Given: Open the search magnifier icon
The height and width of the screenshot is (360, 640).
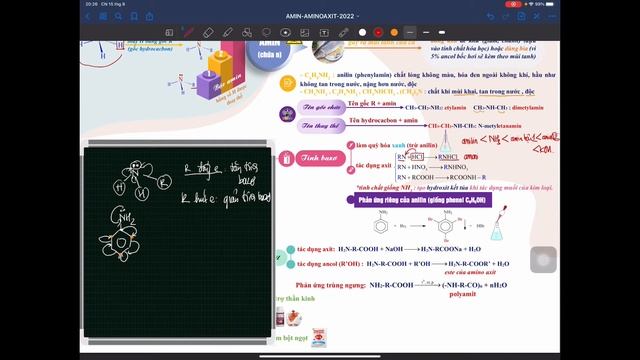Looking at the screenshot, I should point(118,16).
